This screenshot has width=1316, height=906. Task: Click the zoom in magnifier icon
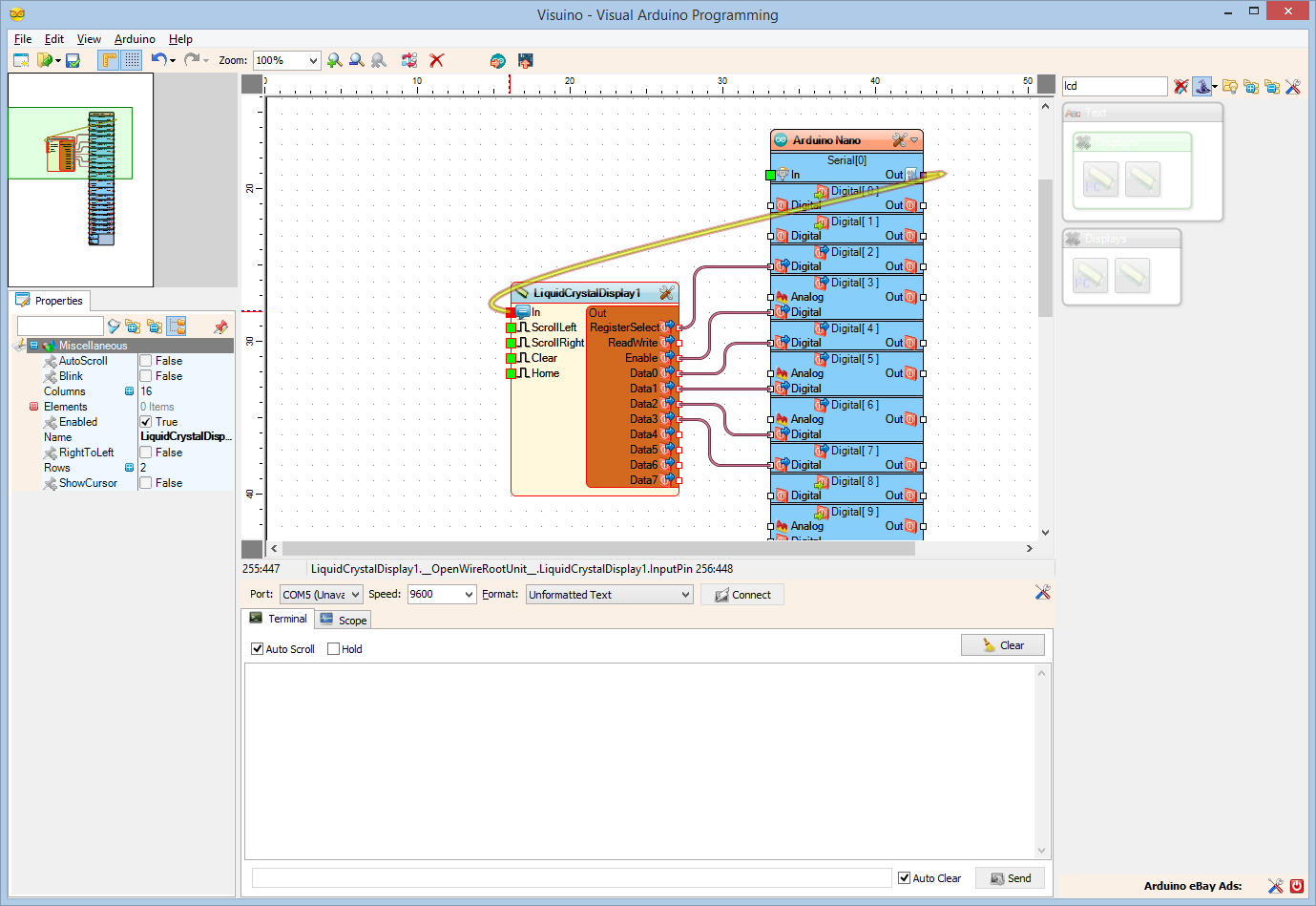click(x=334, y=60)
